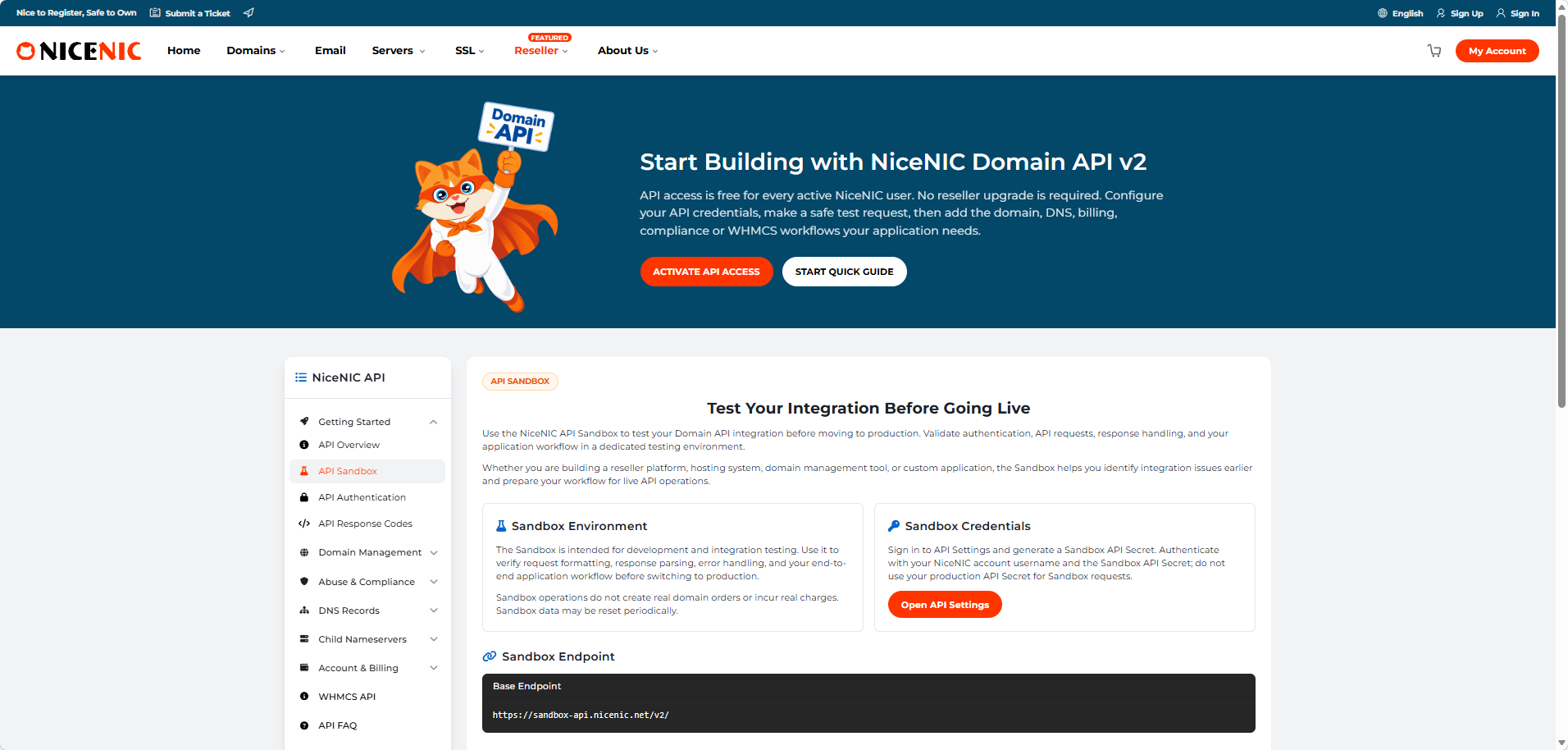Click the API Sandbox flask icon in sidebar
The image size is (1568, 750).
pos(304,471)
